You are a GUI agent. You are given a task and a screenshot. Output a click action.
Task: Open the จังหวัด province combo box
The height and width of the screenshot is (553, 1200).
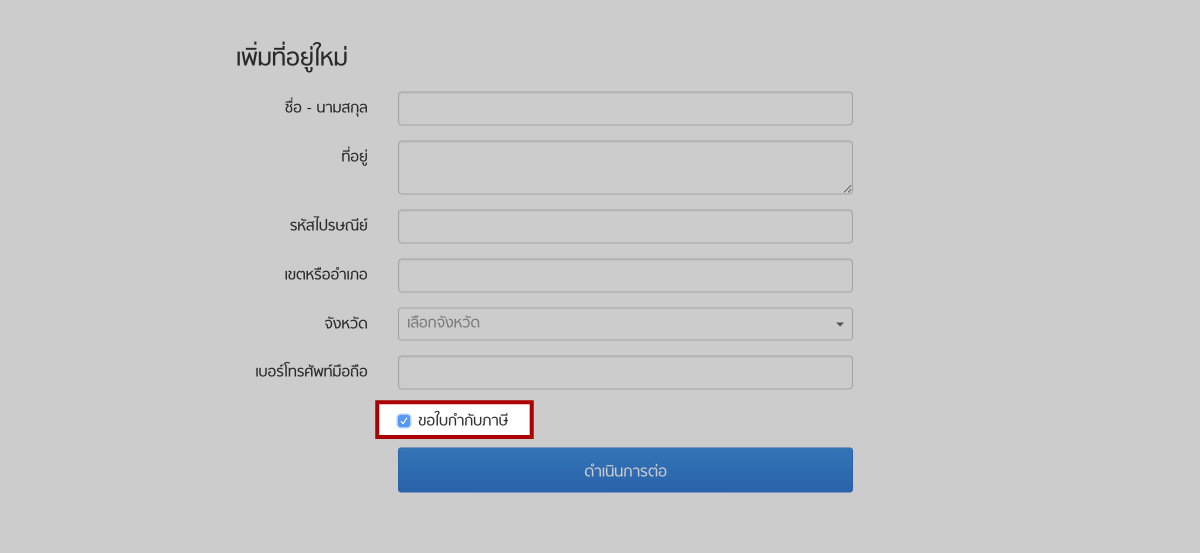click(x=625, y=324)
